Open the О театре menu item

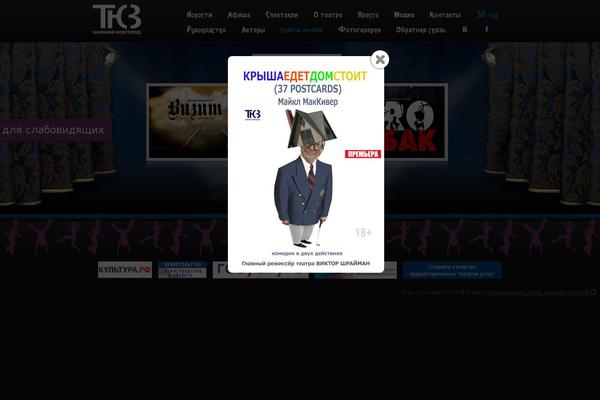(x=328, y=15)
